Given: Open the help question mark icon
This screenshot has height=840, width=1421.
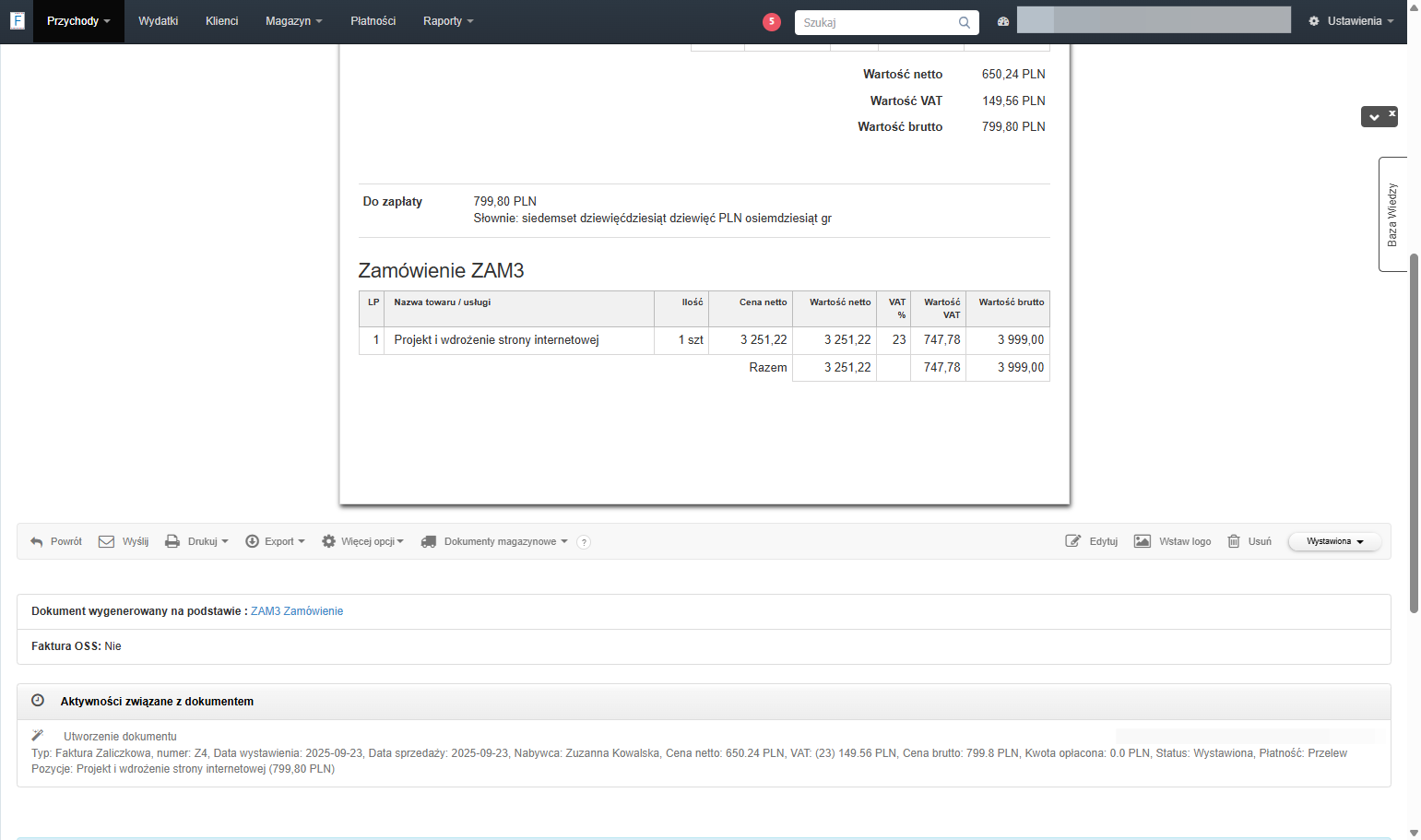Looking at the screenshot, I should click(x=584, y=542).
